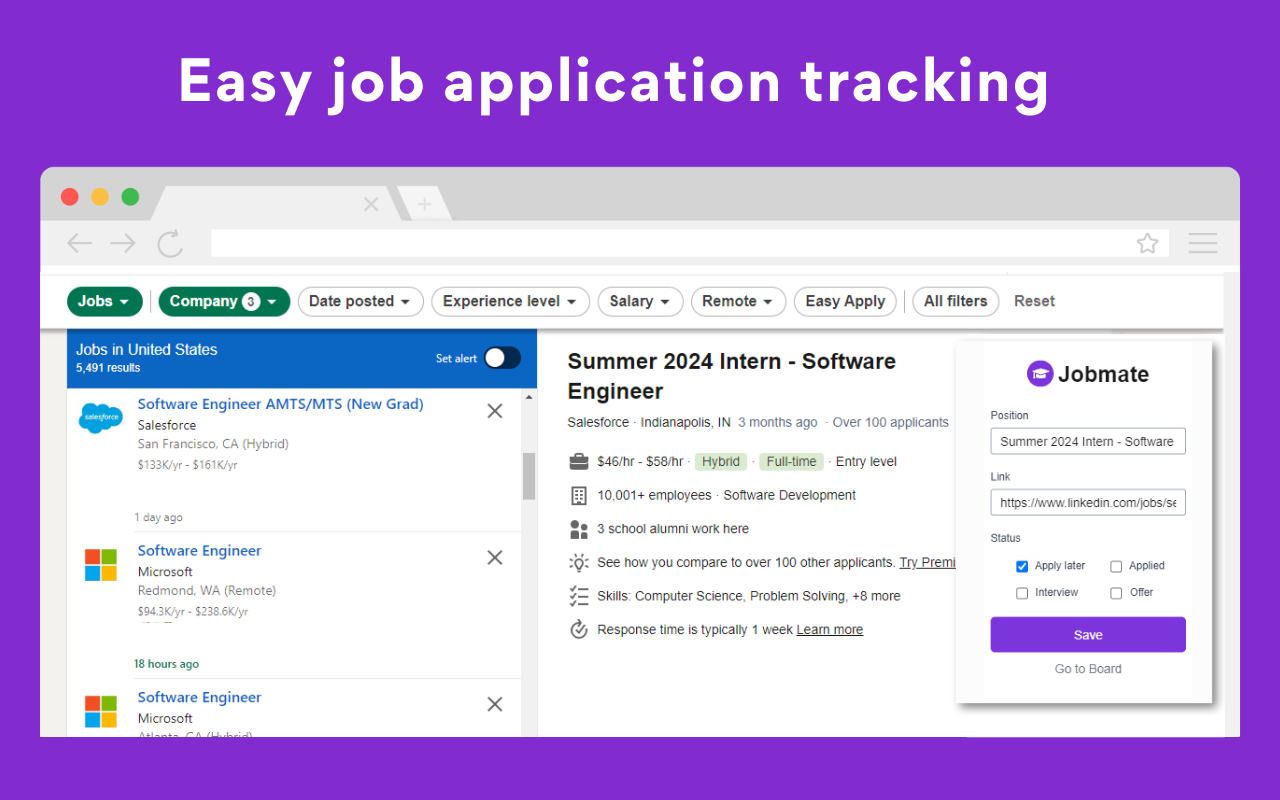Follow the Go to Board link

click(1088, 669)
